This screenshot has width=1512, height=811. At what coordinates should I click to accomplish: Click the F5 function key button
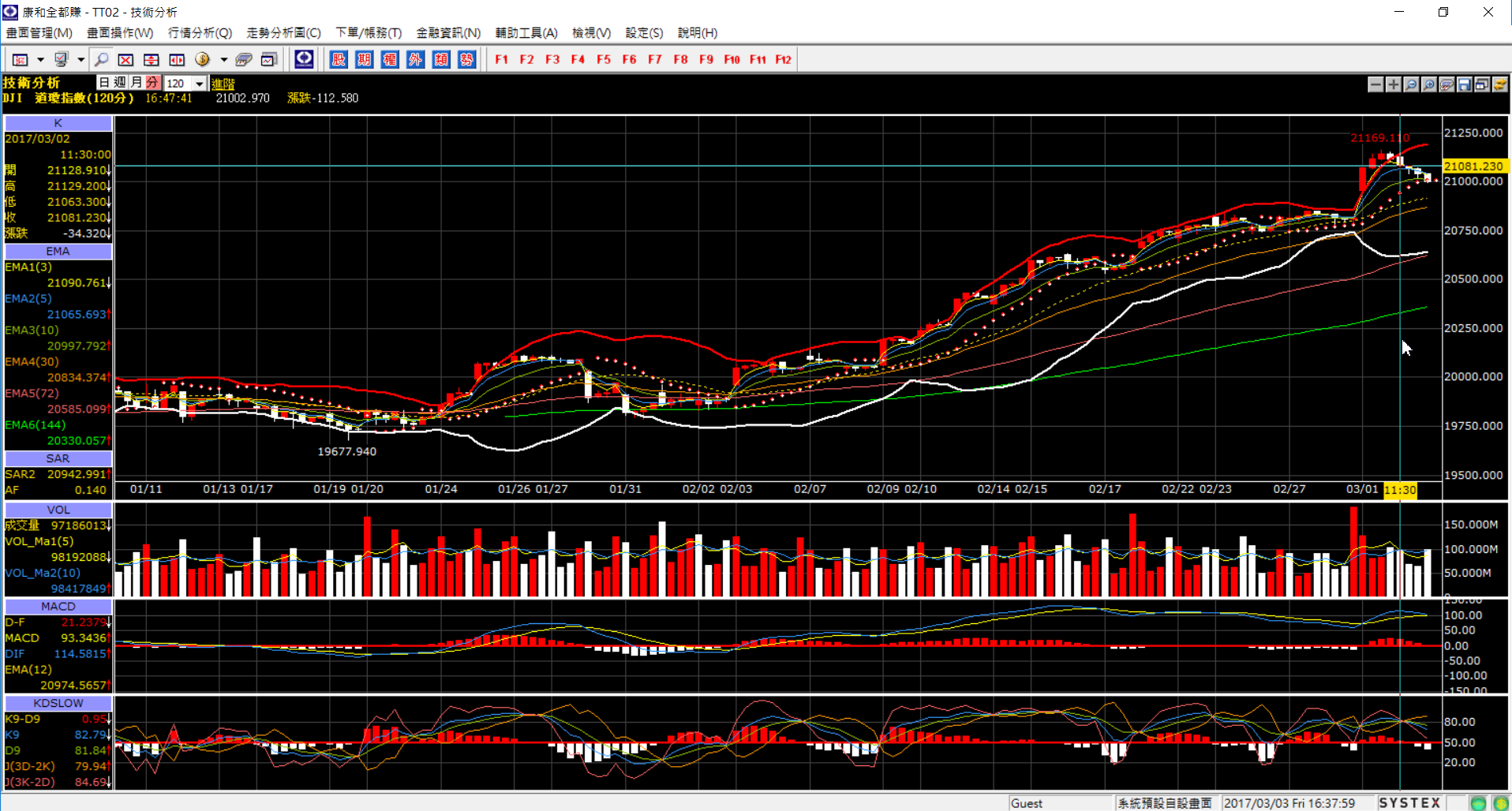pyautogui.click(x=604, y=59)
